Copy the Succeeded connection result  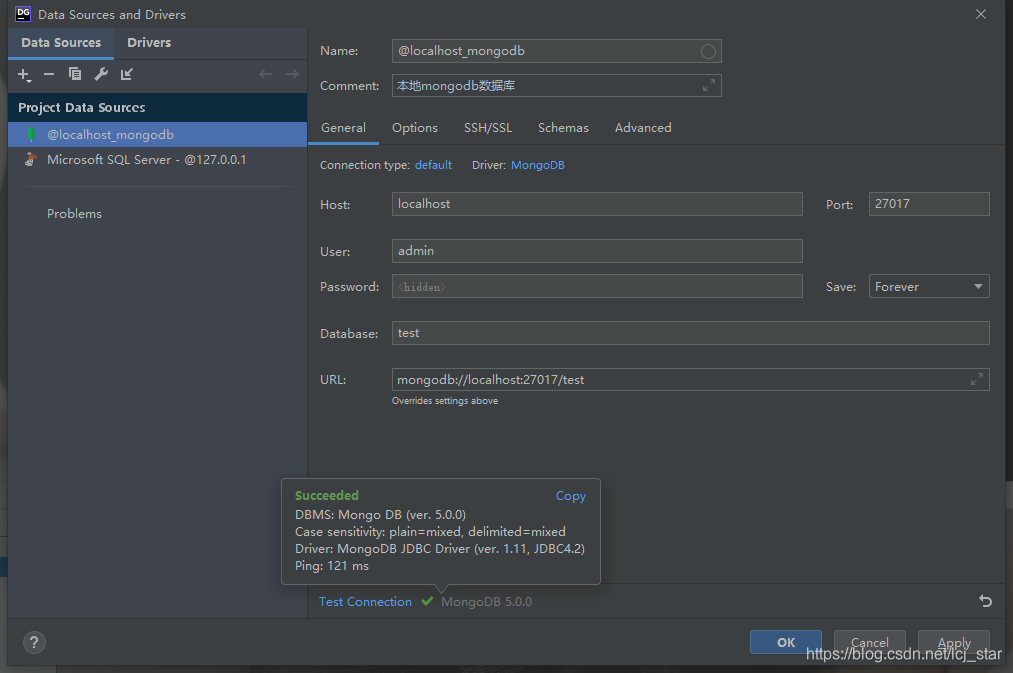coord(570,496)
